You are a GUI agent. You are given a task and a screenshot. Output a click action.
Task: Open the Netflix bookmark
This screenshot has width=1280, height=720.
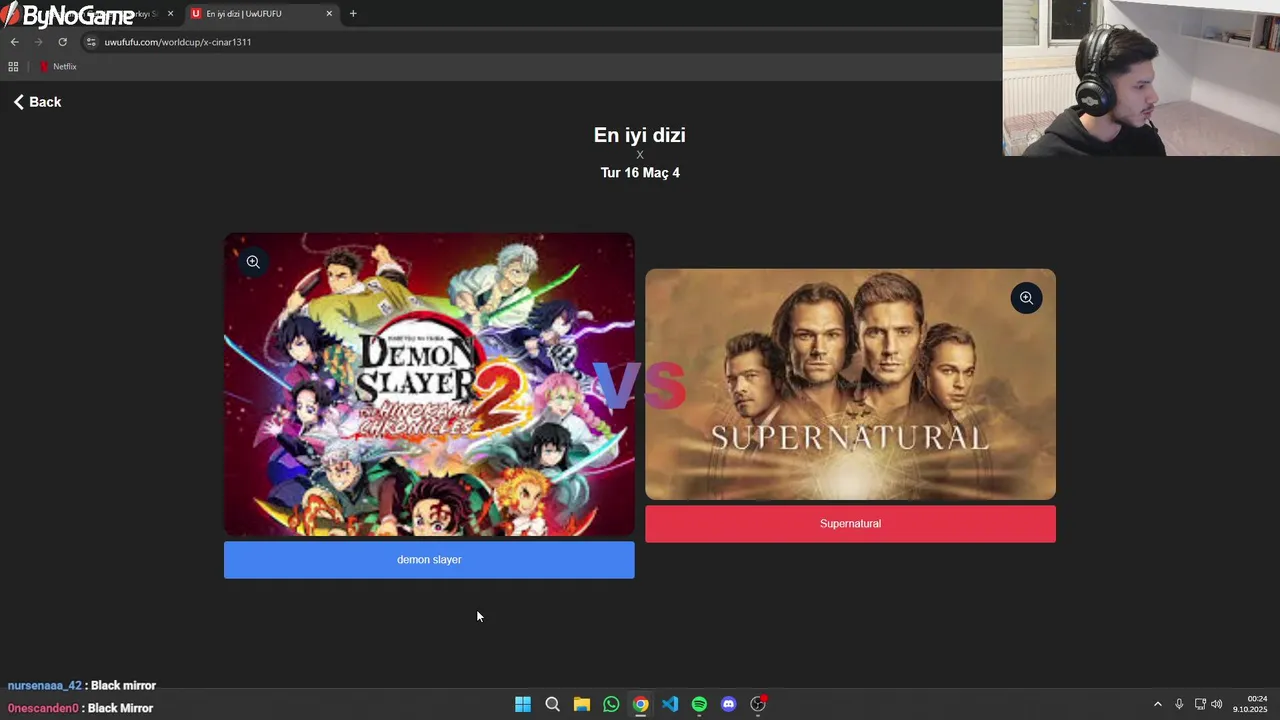coord(58,67)
